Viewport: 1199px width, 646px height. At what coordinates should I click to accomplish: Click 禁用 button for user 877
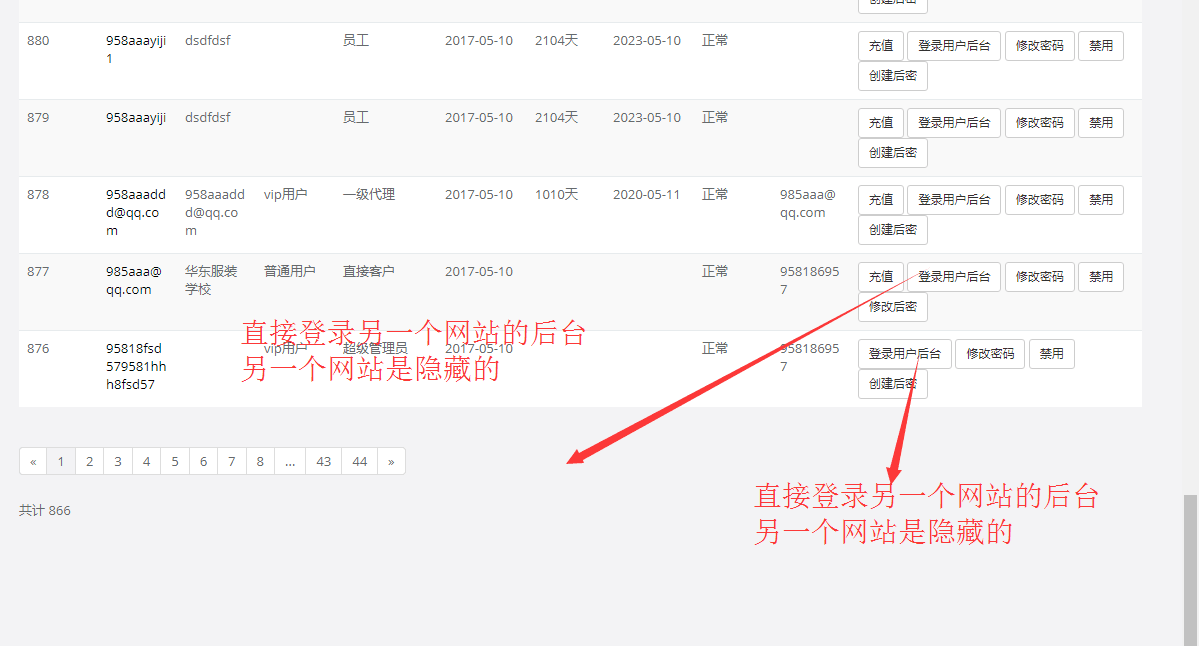[1100, 277]
